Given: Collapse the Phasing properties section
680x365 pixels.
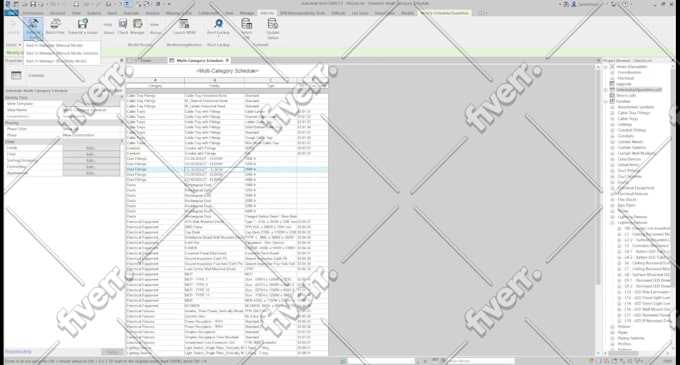Looking at the screenshot, I should tap(121, 123).
